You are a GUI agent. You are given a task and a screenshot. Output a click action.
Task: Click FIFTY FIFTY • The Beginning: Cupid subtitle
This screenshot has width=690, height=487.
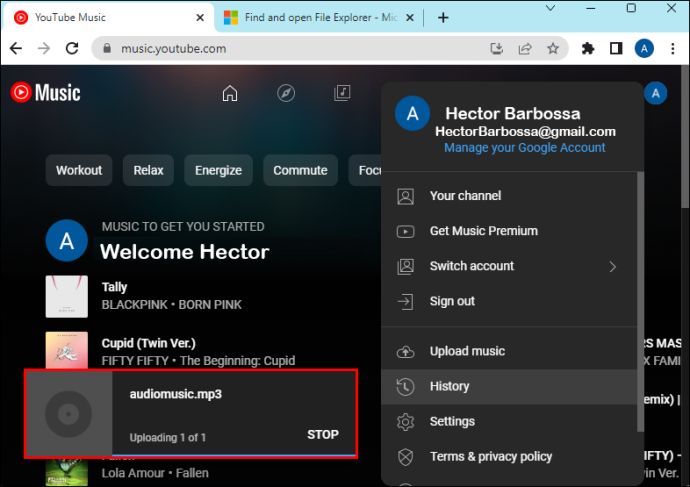[x=198, y=361]
